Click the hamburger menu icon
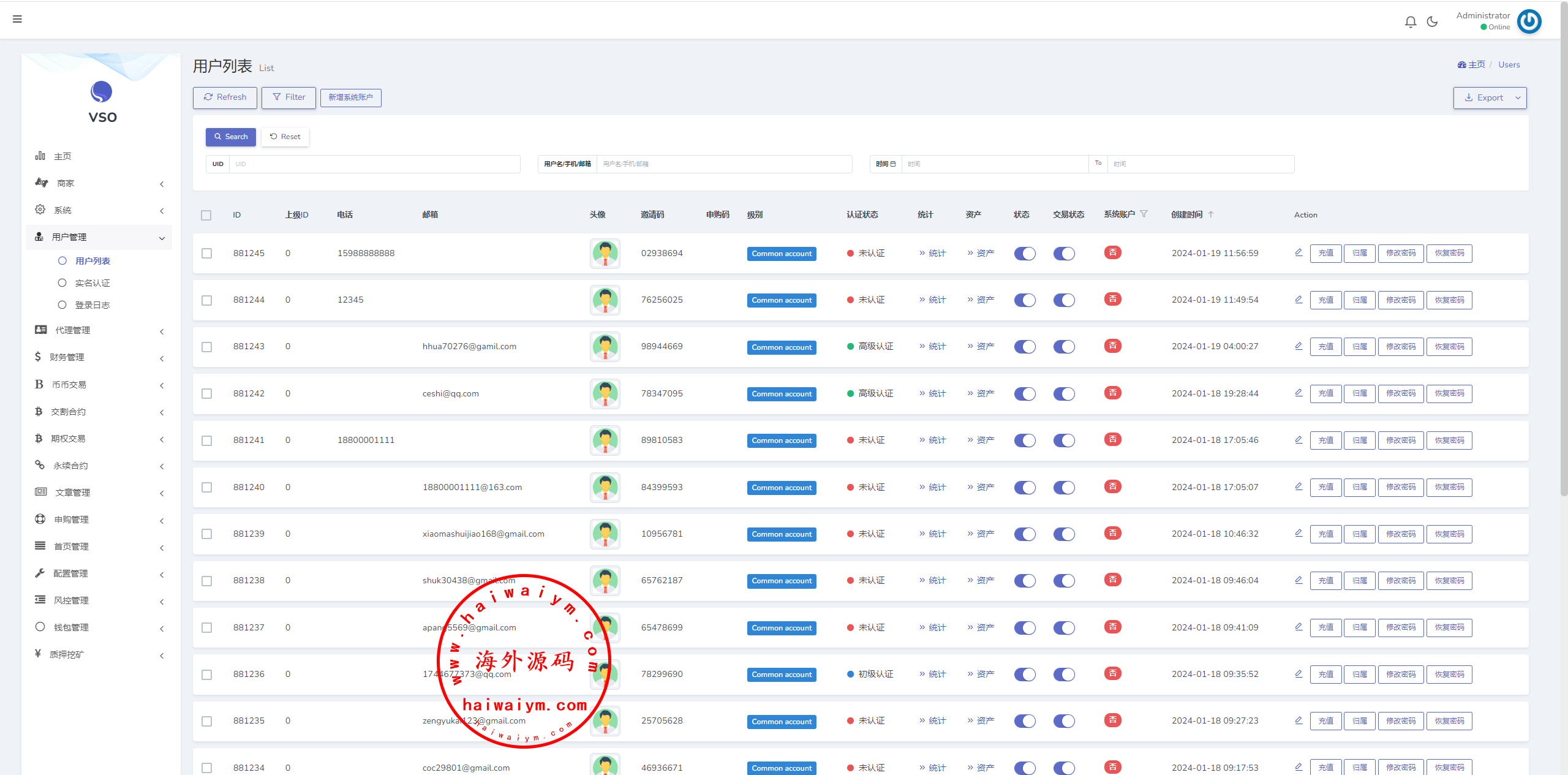 (x=17, y=19)
